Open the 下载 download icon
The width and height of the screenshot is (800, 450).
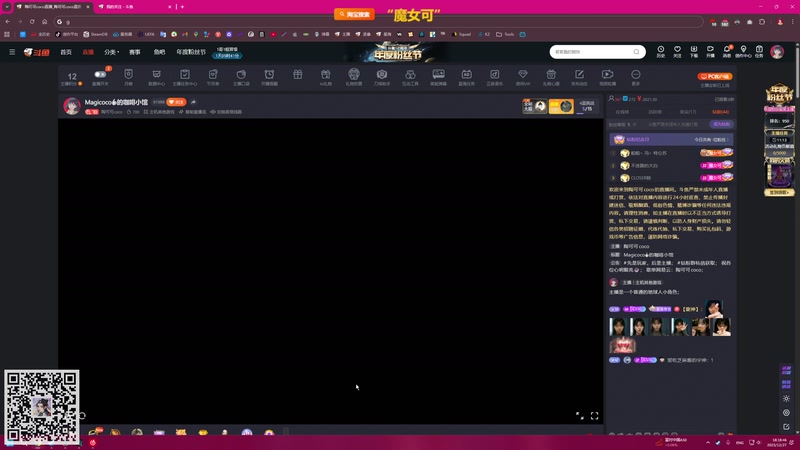pos(693,52)
